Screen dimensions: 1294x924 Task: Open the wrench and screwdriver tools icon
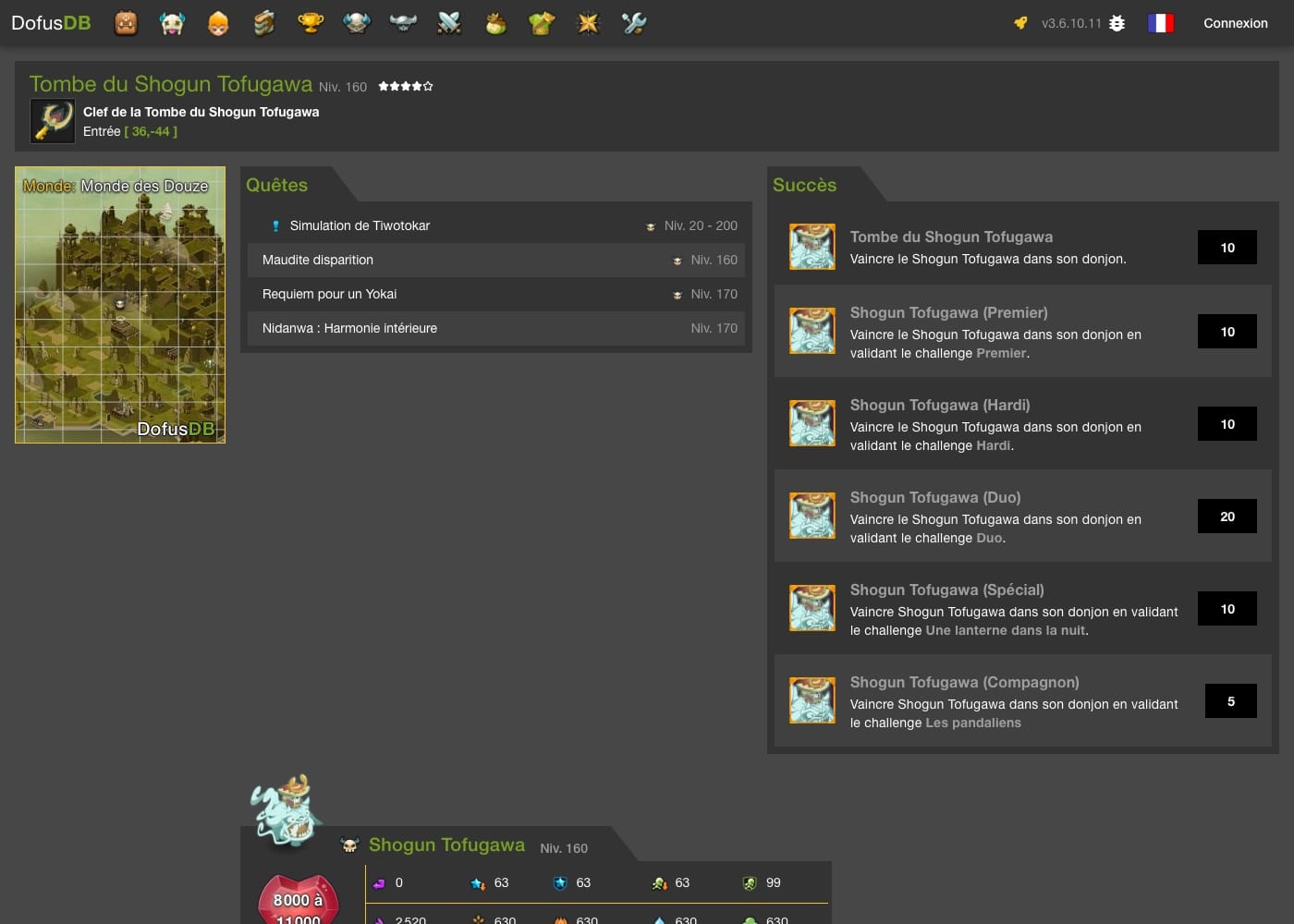click(634, 23)
